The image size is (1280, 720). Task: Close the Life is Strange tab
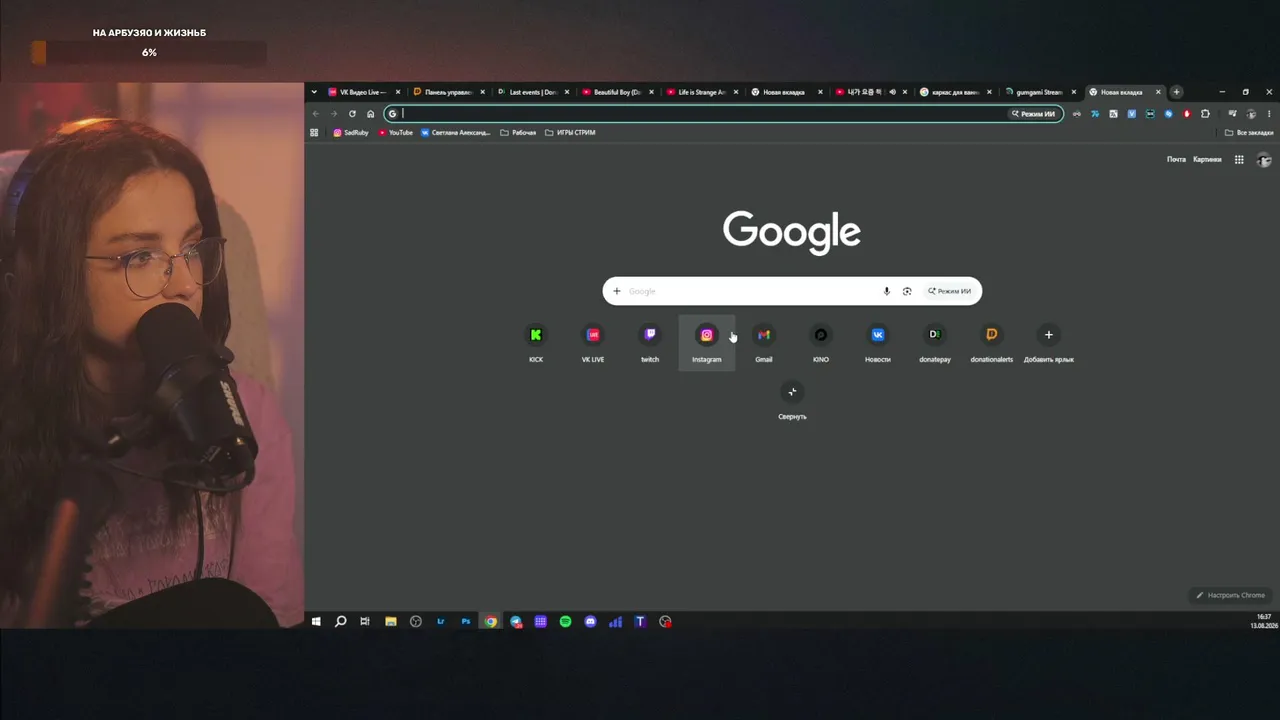point(736,92)
